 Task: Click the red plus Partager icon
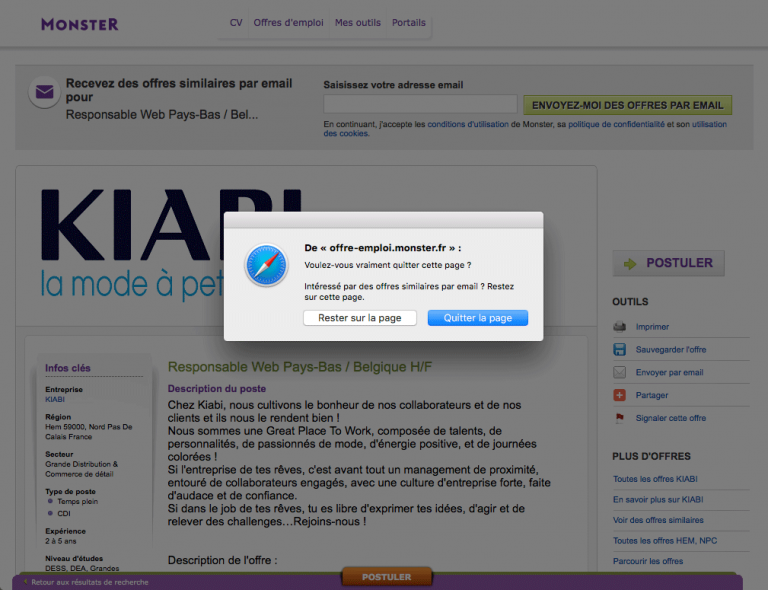coord(620,395)
